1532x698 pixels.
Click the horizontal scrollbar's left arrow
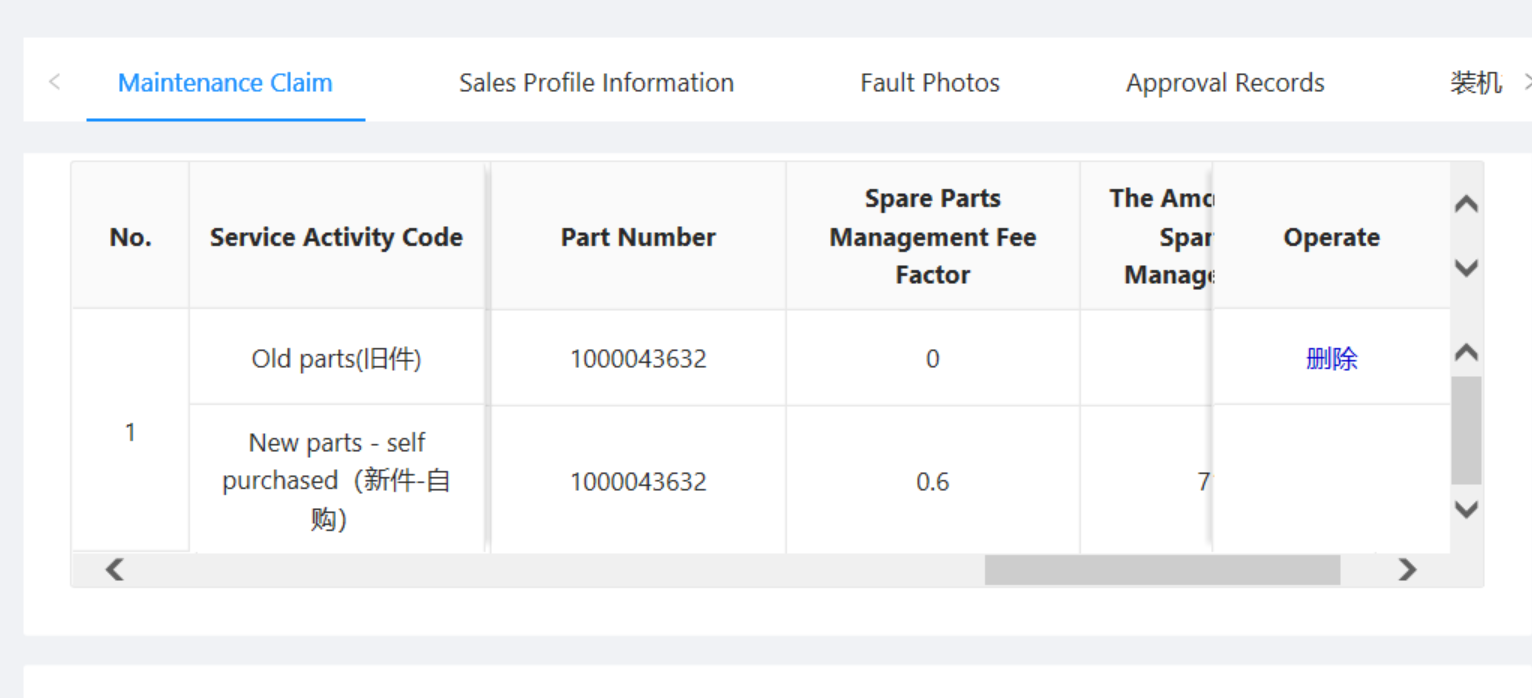[x=115, y=570]
